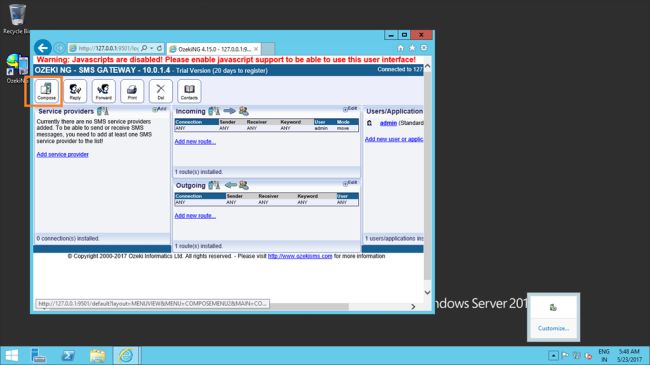Image resolution: width=650 pixels, height=365 pixels.
Task: Click the browser Forward arrow button
Action: pyautogui.click(x=59, y=48)
